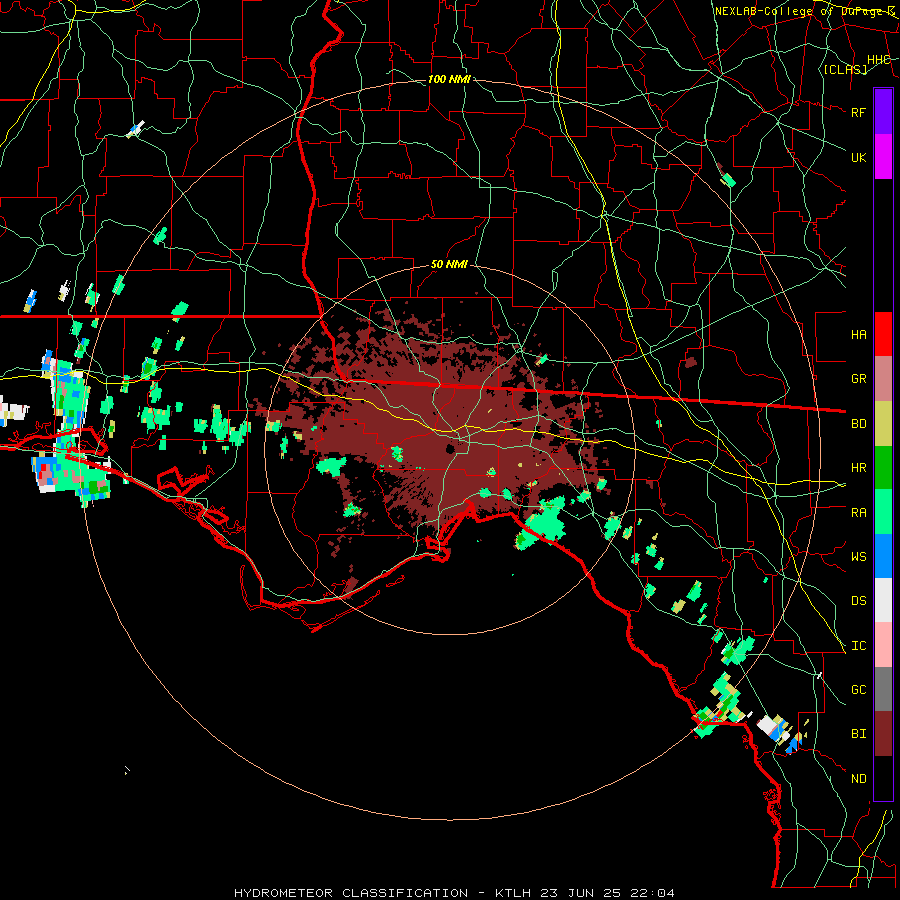Click the [CLAS] units label
The width and height of the screenshot is (900, 900).
coord(845,69)
